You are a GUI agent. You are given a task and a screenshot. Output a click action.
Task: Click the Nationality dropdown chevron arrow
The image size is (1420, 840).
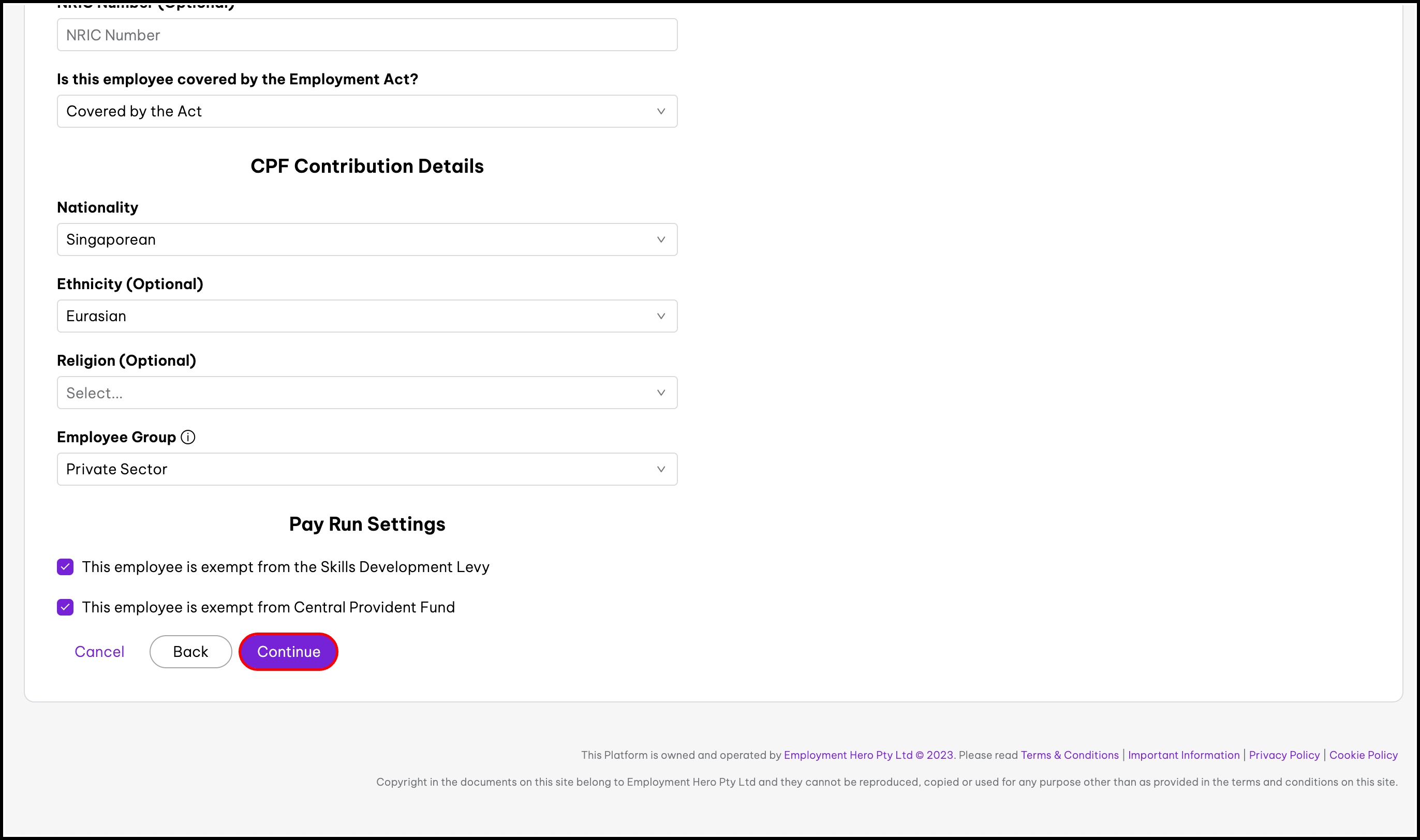tap(661, 239)
